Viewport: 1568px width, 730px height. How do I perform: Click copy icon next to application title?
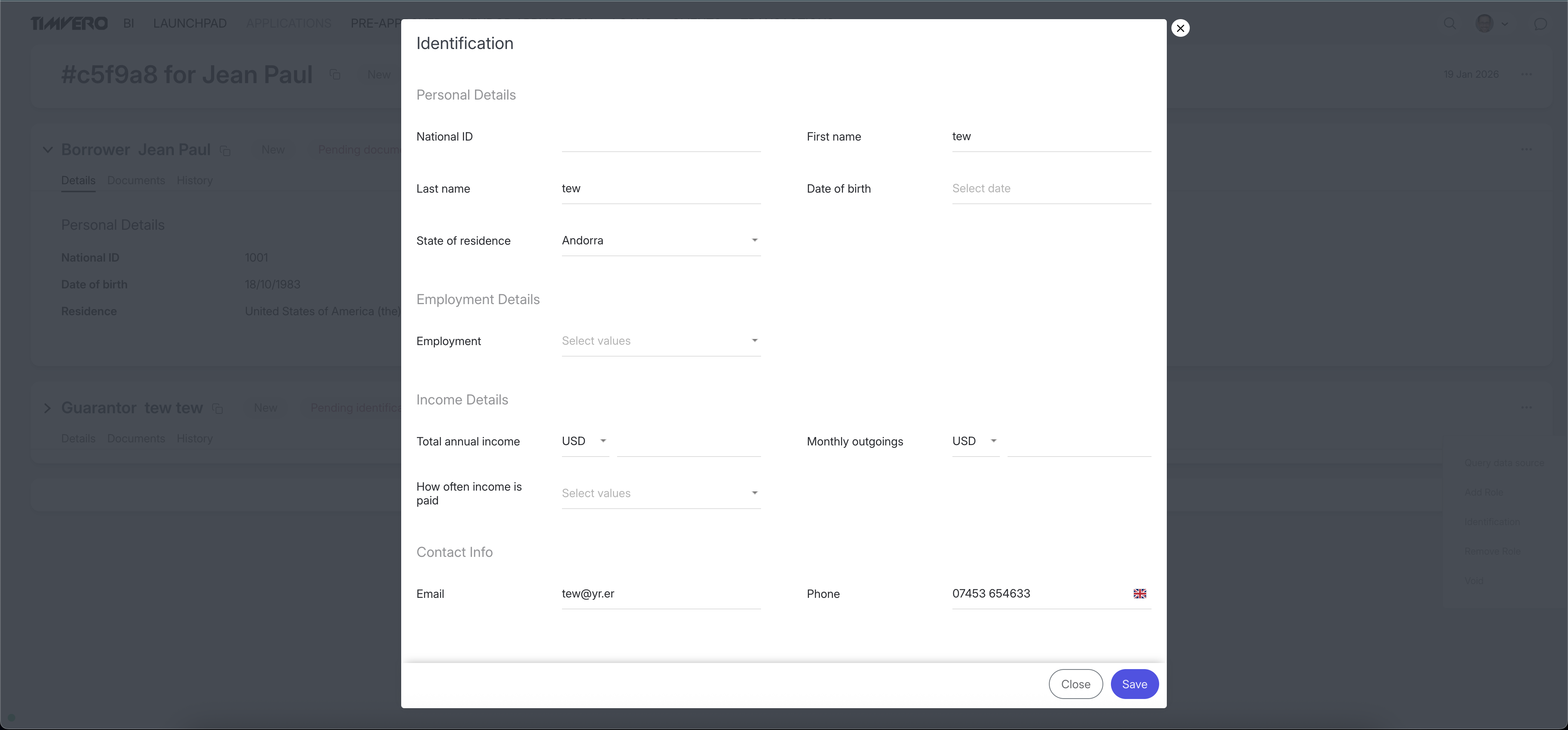pyautogui.click(x=335, y=74)
